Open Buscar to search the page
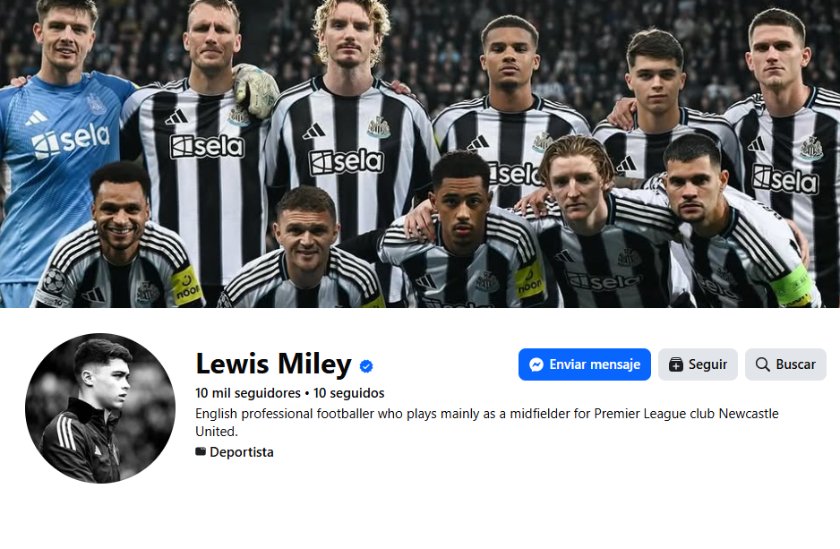 [785, 365]
